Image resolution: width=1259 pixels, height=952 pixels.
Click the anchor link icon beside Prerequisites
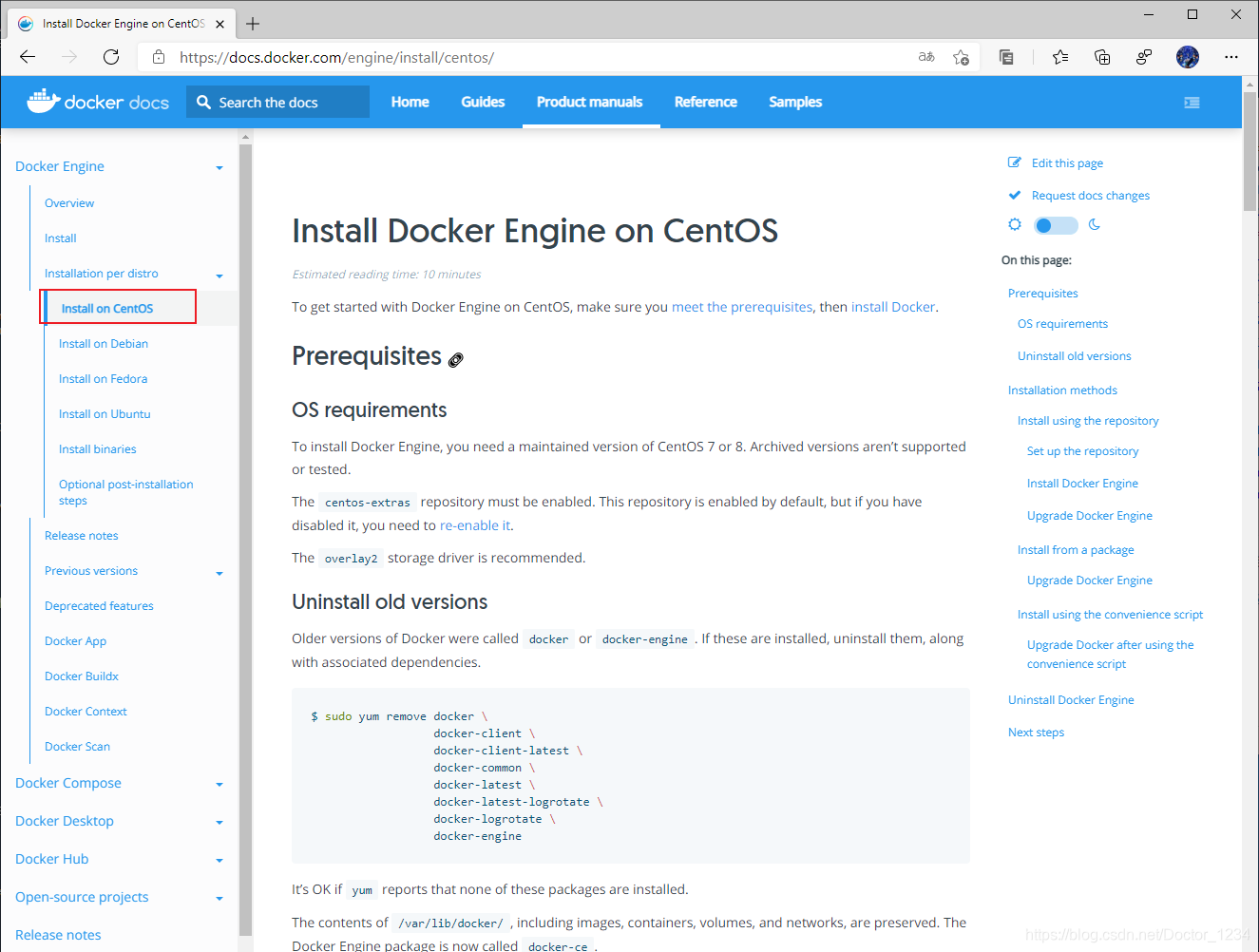(x=456, y=359)
